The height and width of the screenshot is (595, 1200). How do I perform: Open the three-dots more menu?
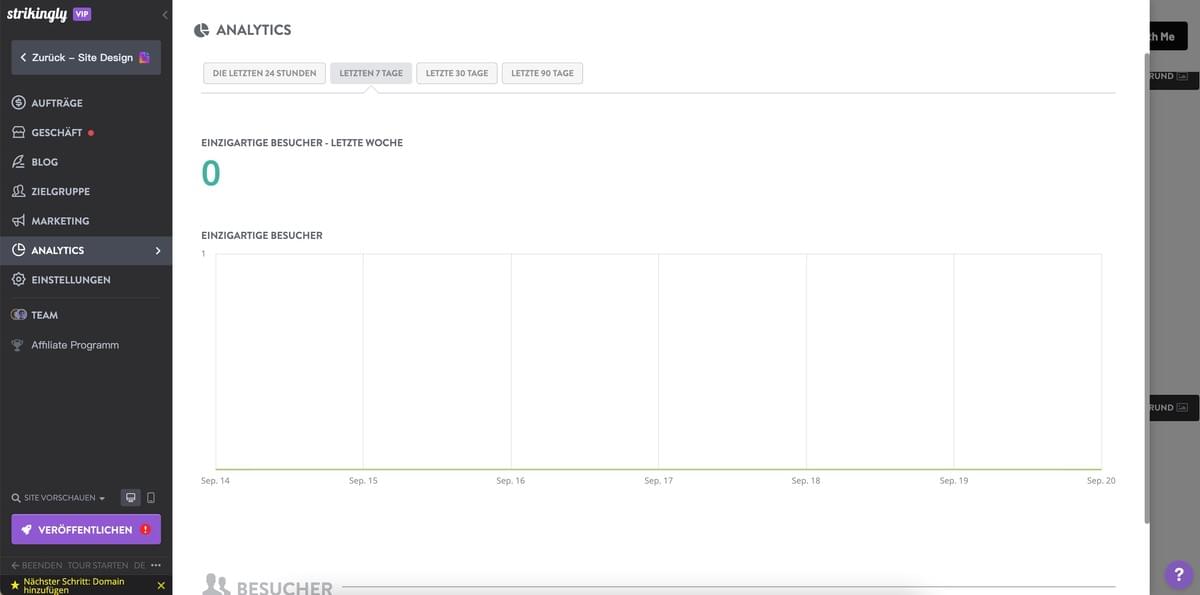[x=156, y=566]
